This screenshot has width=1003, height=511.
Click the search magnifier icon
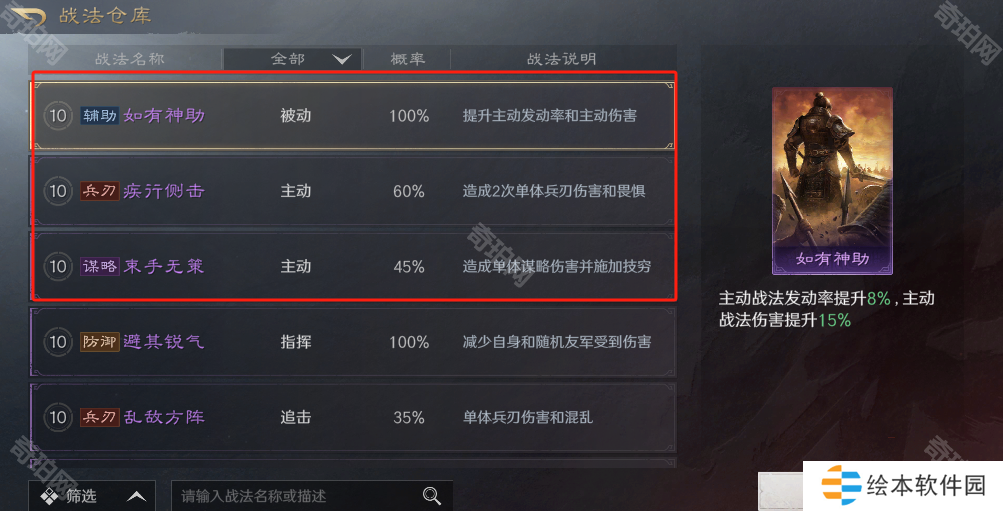pyautogui.click(x=432, y=496)
